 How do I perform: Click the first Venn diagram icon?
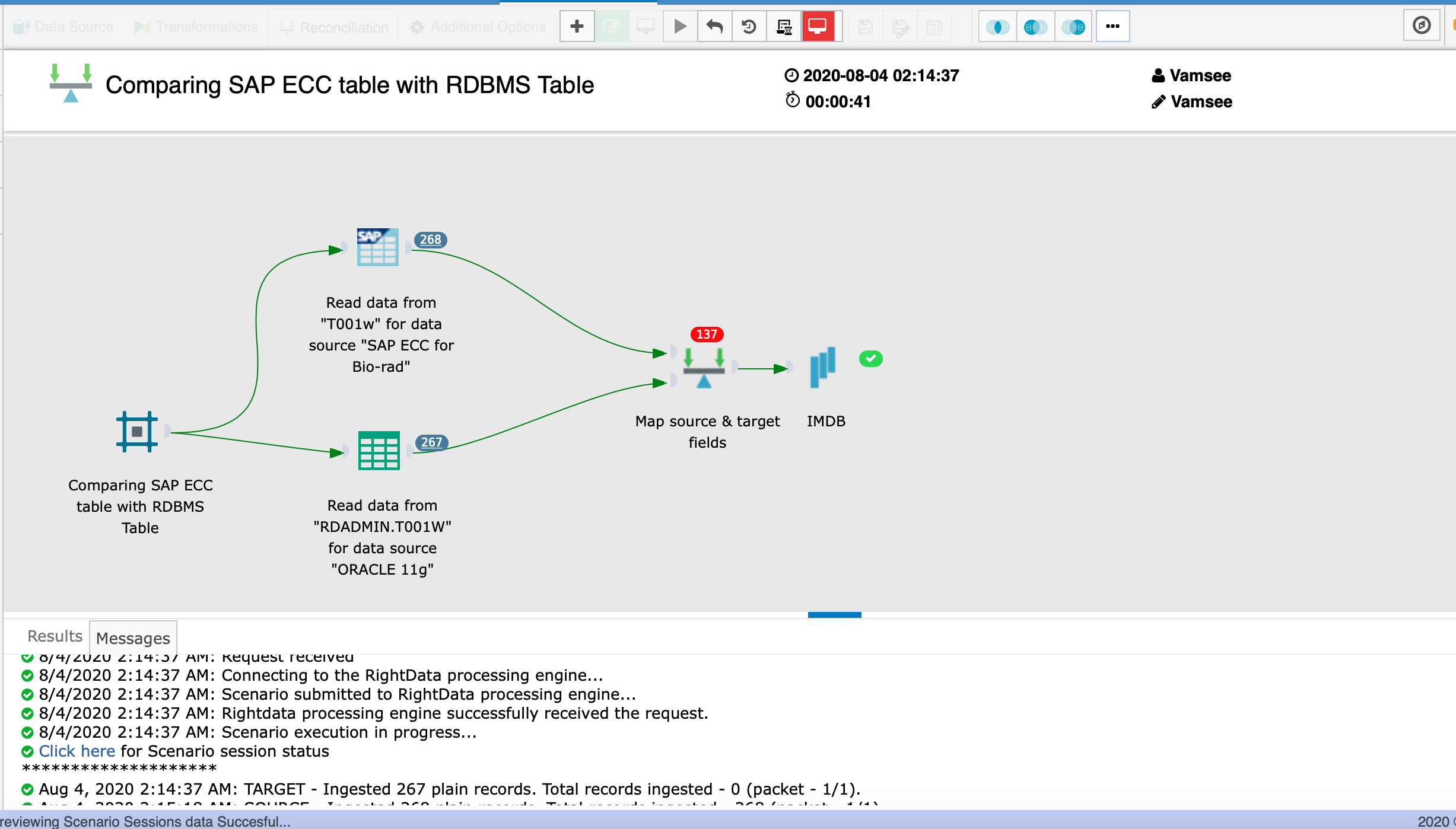pos(997,27)
